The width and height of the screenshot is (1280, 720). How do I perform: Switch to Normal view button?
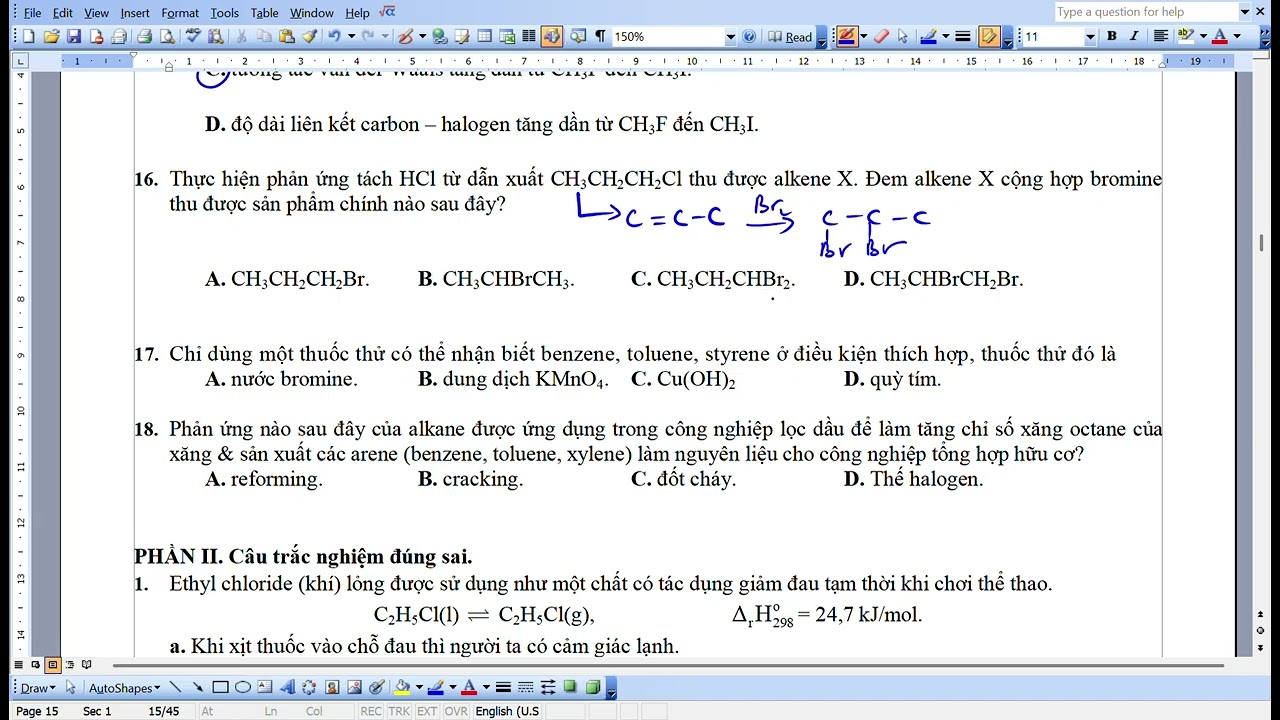(x=19, y=665)
